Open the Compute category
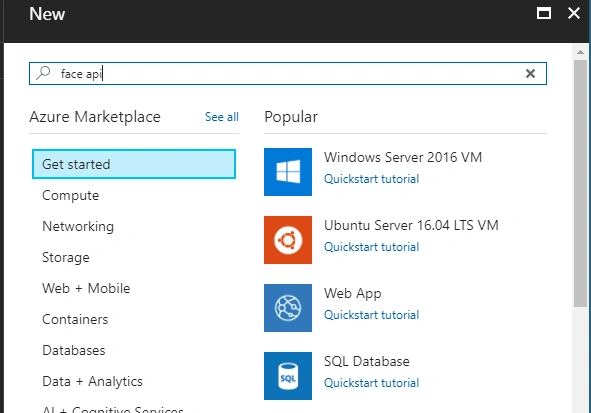The height and width of the screenshot is (413, 591). [x=70, y=195]
